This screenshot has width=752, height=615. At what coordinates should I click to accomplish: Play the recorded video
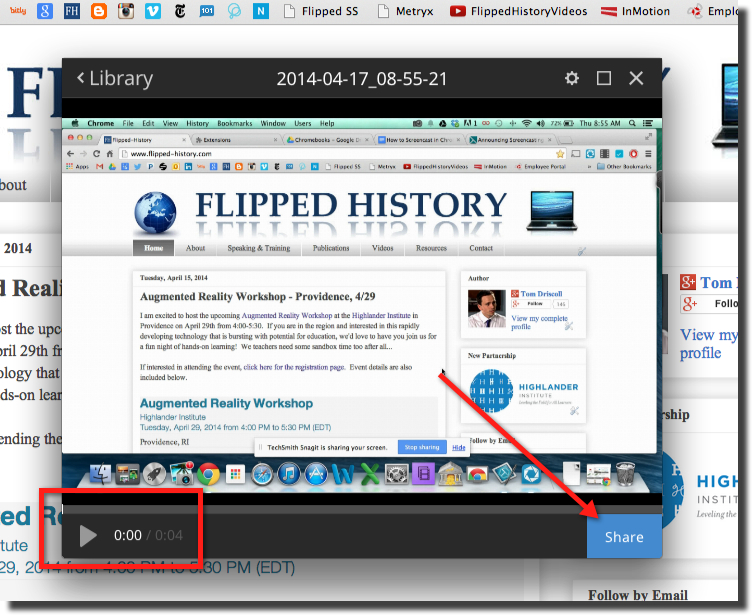pyautogui.click(x=88, y=536)
